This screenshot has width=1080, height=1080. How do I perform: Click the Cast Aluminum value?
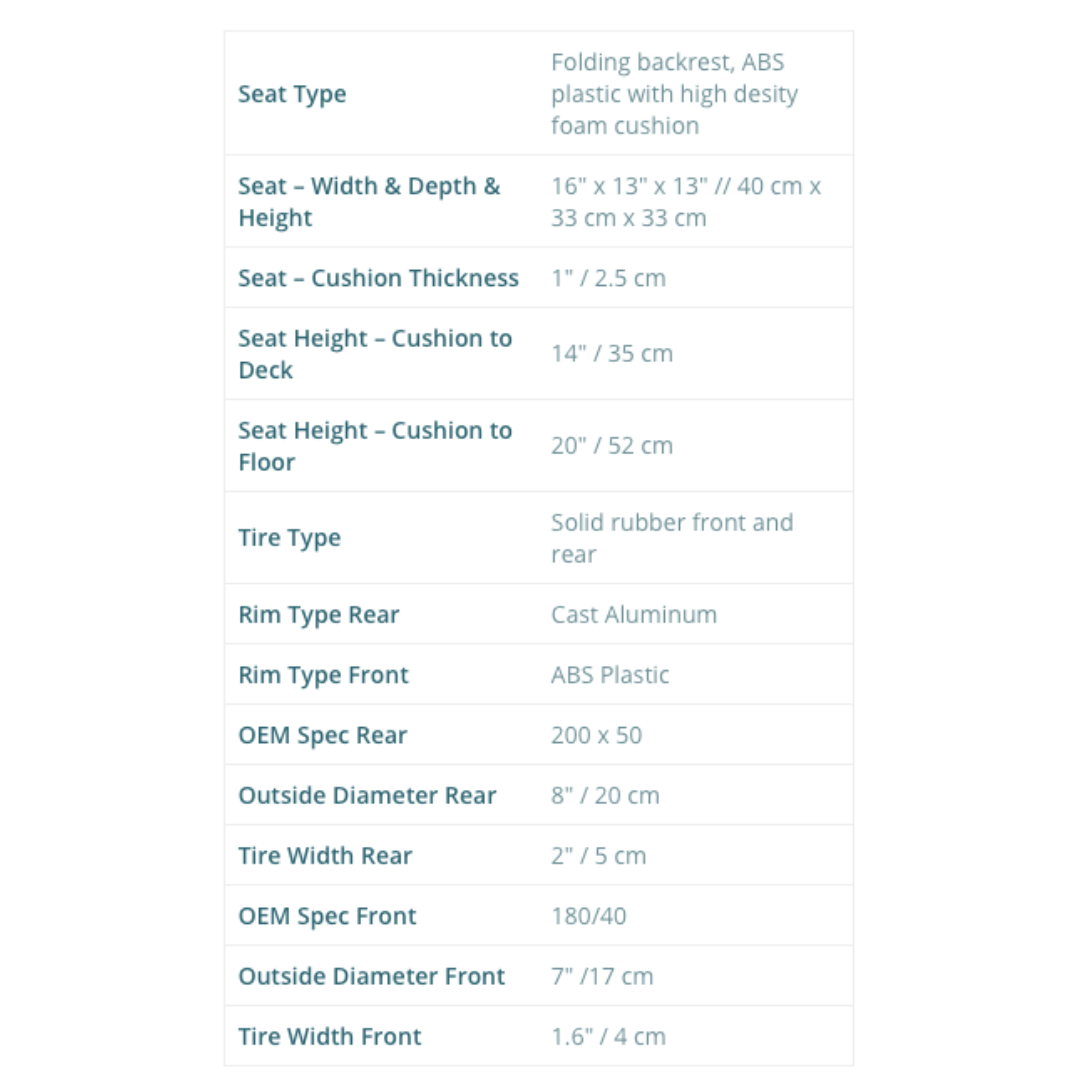coord(633,615)
